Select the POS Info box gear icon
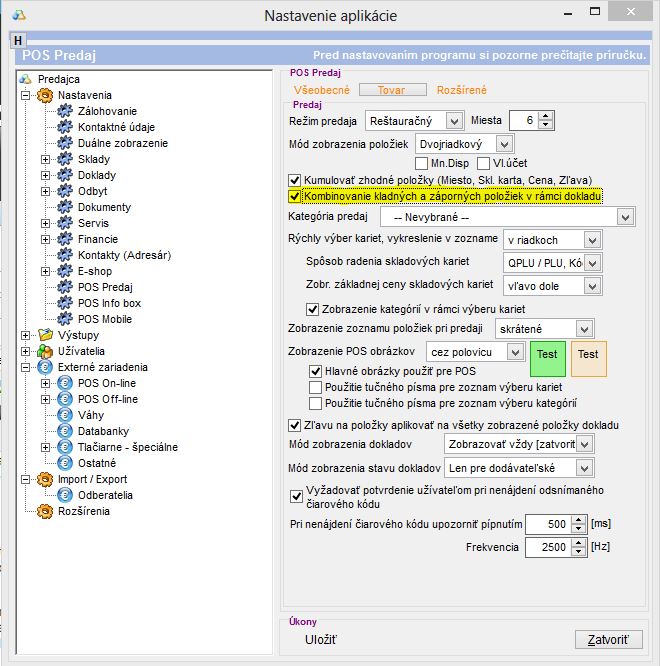Viewport: 660px width, 666px height. [65, 303]
